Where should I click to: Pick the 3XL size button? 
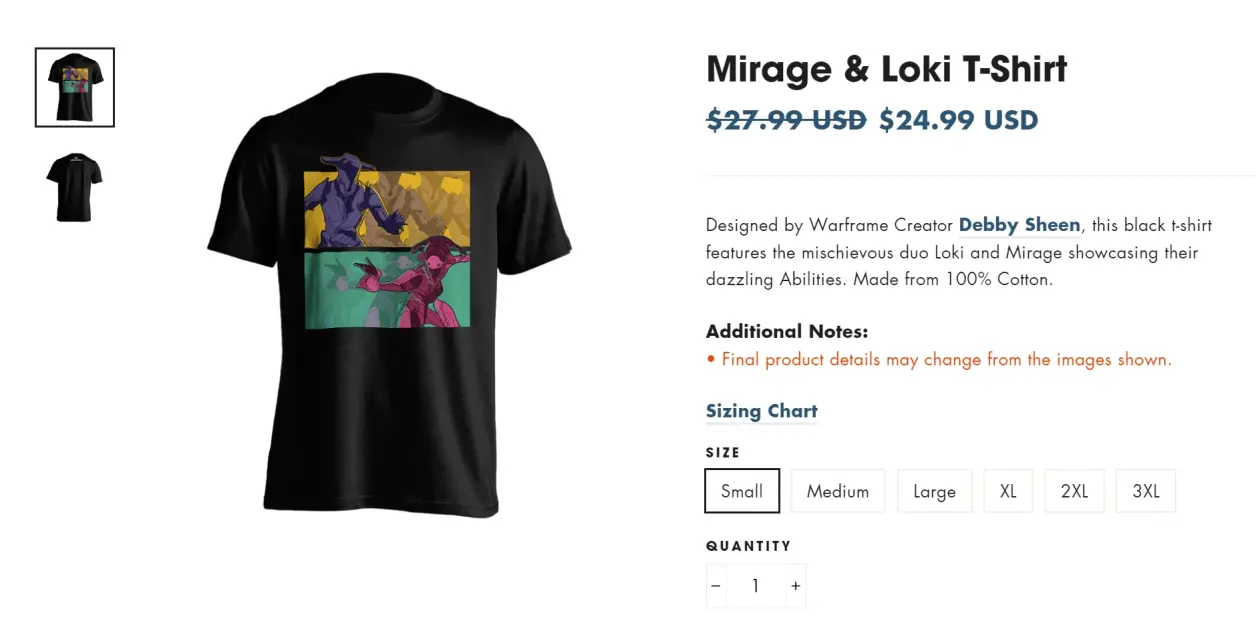1146,491
